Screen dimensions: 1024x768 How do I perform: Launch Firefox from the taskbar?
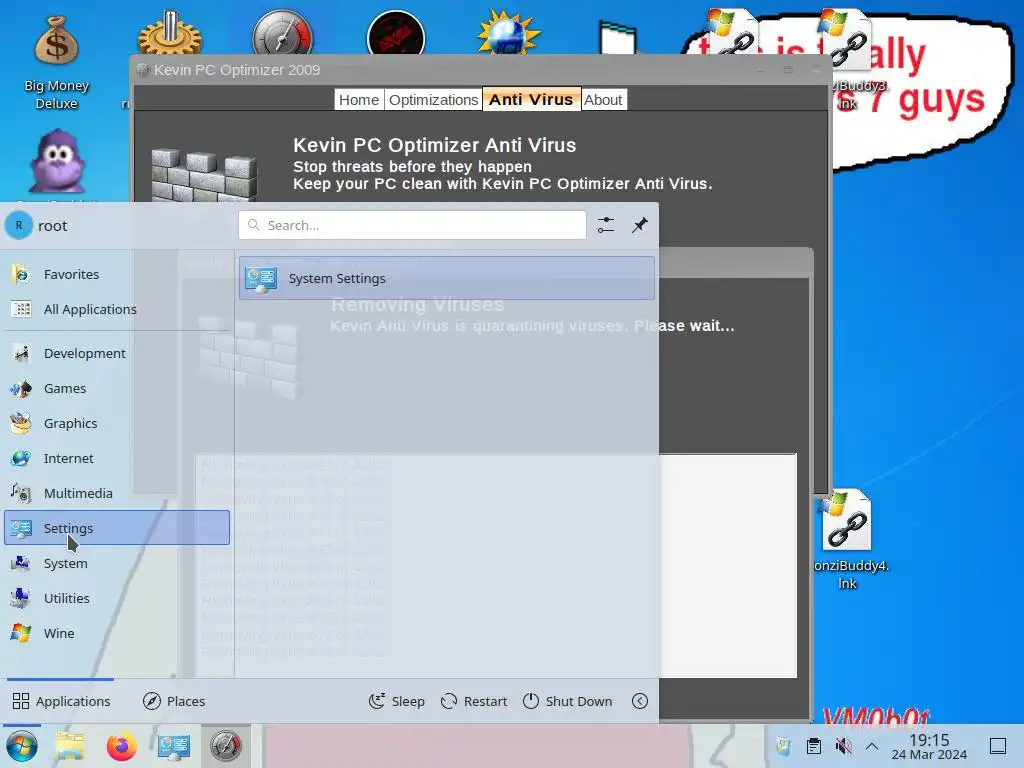tap(121, 746)
